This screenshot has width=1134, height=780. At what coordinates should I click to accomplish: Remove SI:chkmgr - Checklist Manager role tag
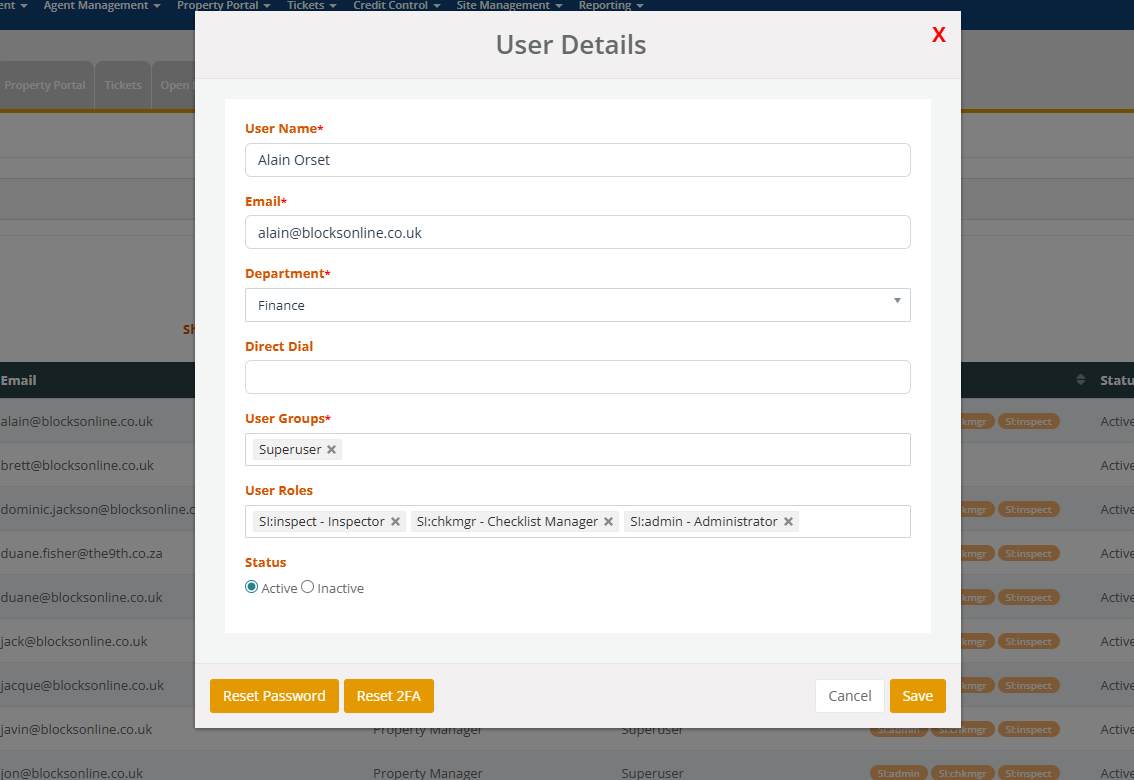(608, 522)
